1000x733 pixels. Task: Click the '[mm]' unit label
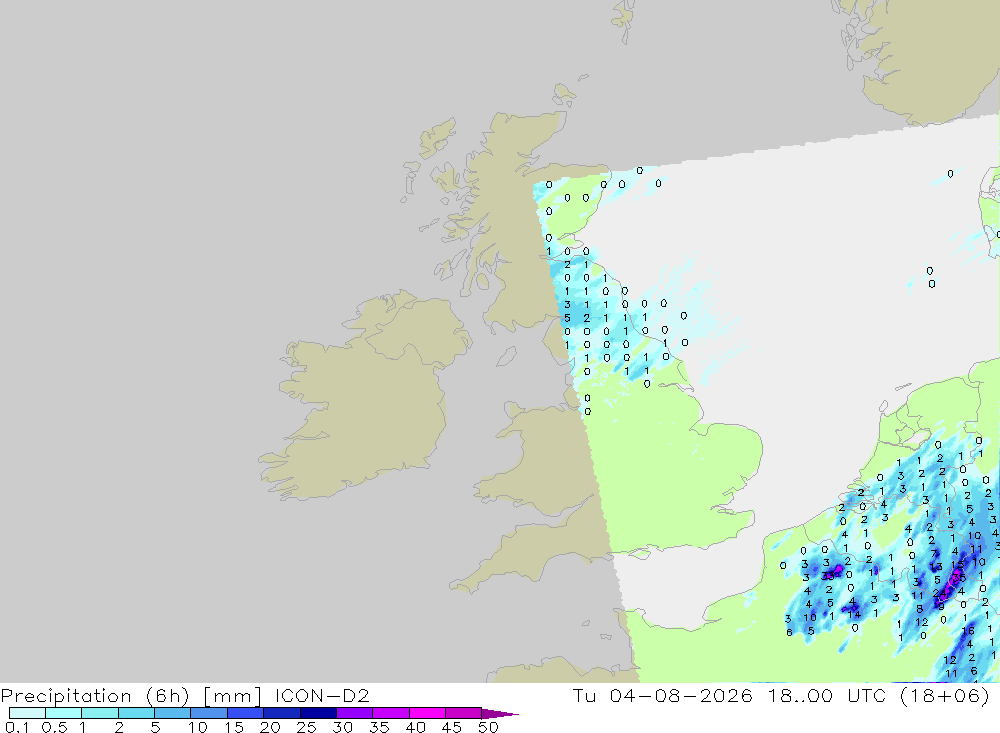point(232,695)
